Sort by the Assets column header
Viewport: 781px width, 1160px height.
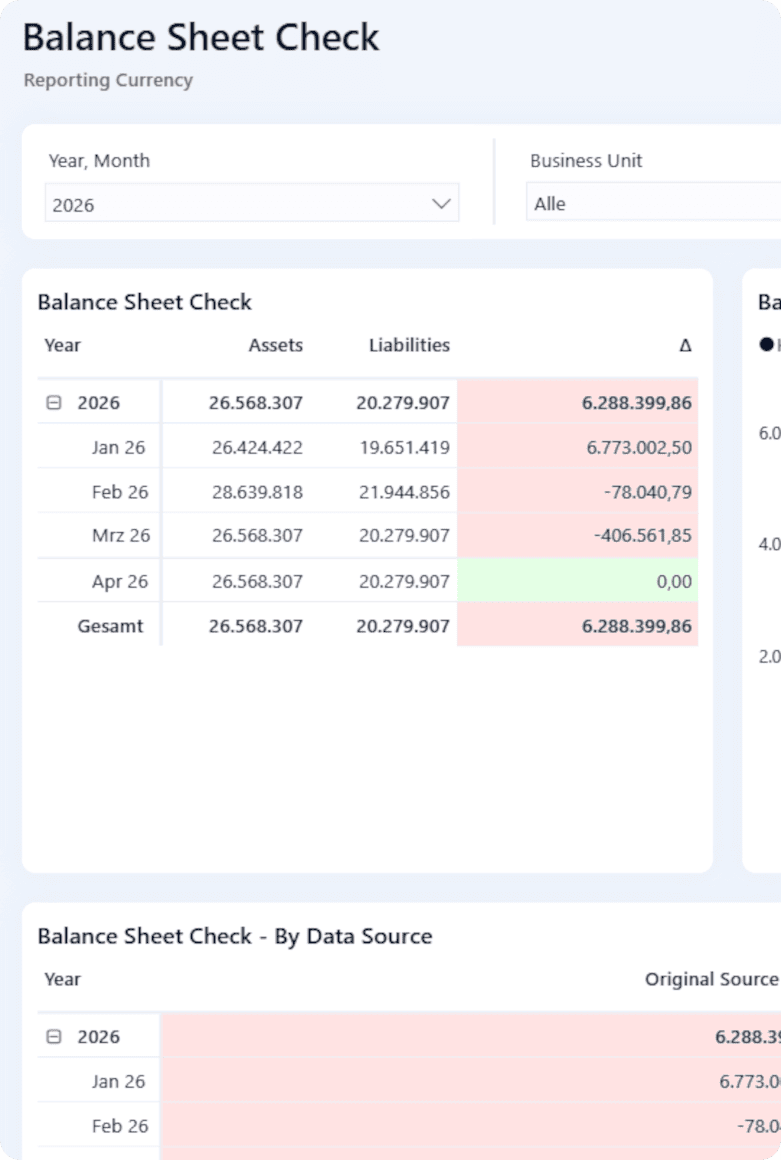coord(275,345)
